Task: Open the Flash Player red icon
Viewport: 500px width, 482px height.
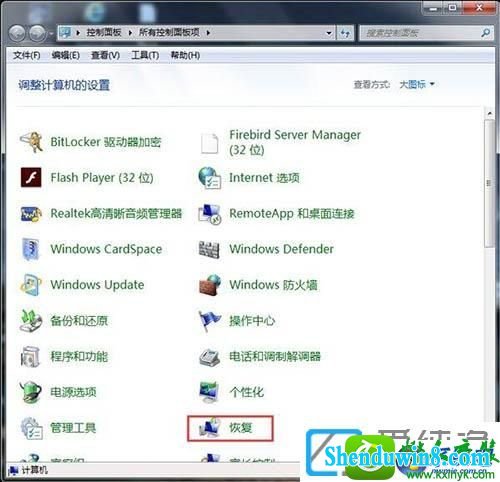Action: coord(31,178)
